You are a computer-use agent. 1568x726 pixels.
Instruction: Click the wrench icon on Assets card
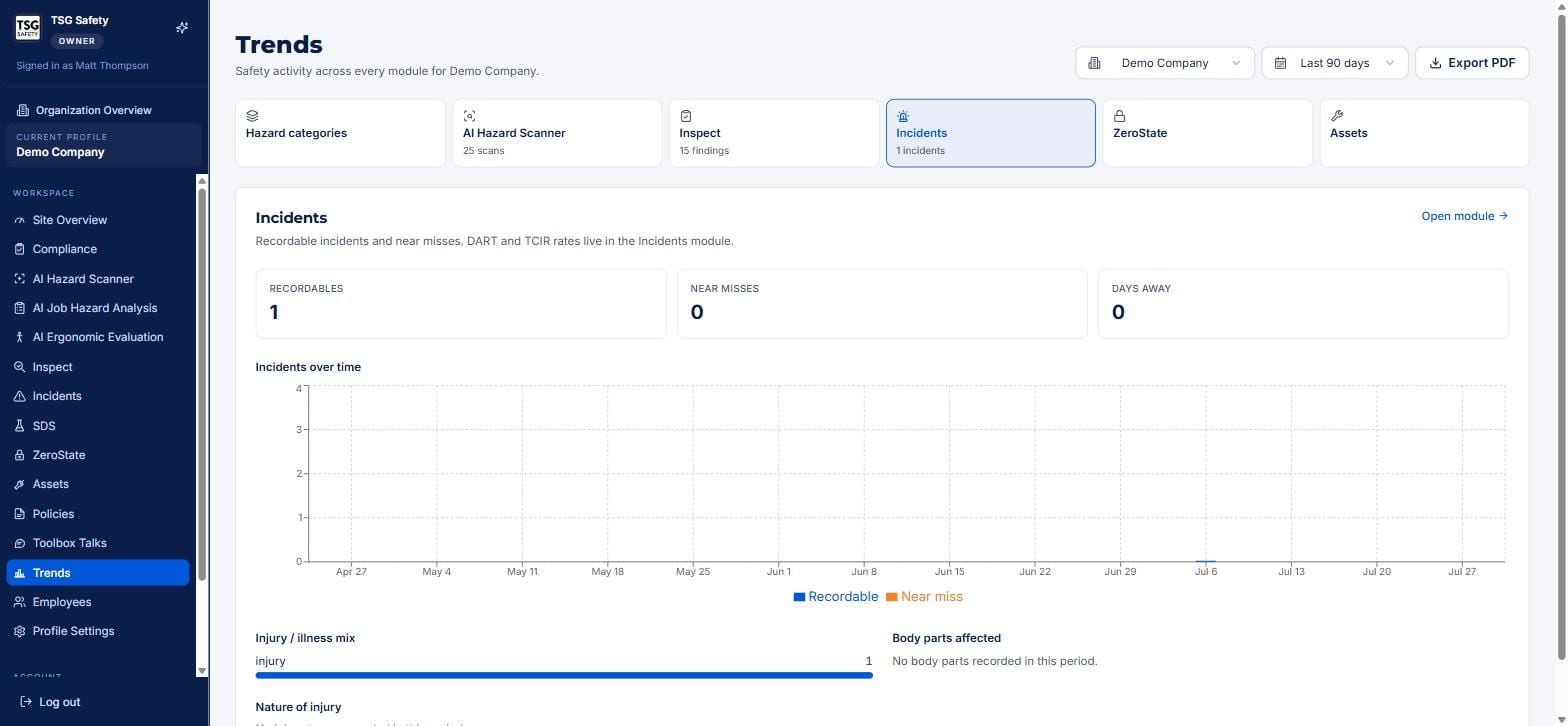(1337, 116)
